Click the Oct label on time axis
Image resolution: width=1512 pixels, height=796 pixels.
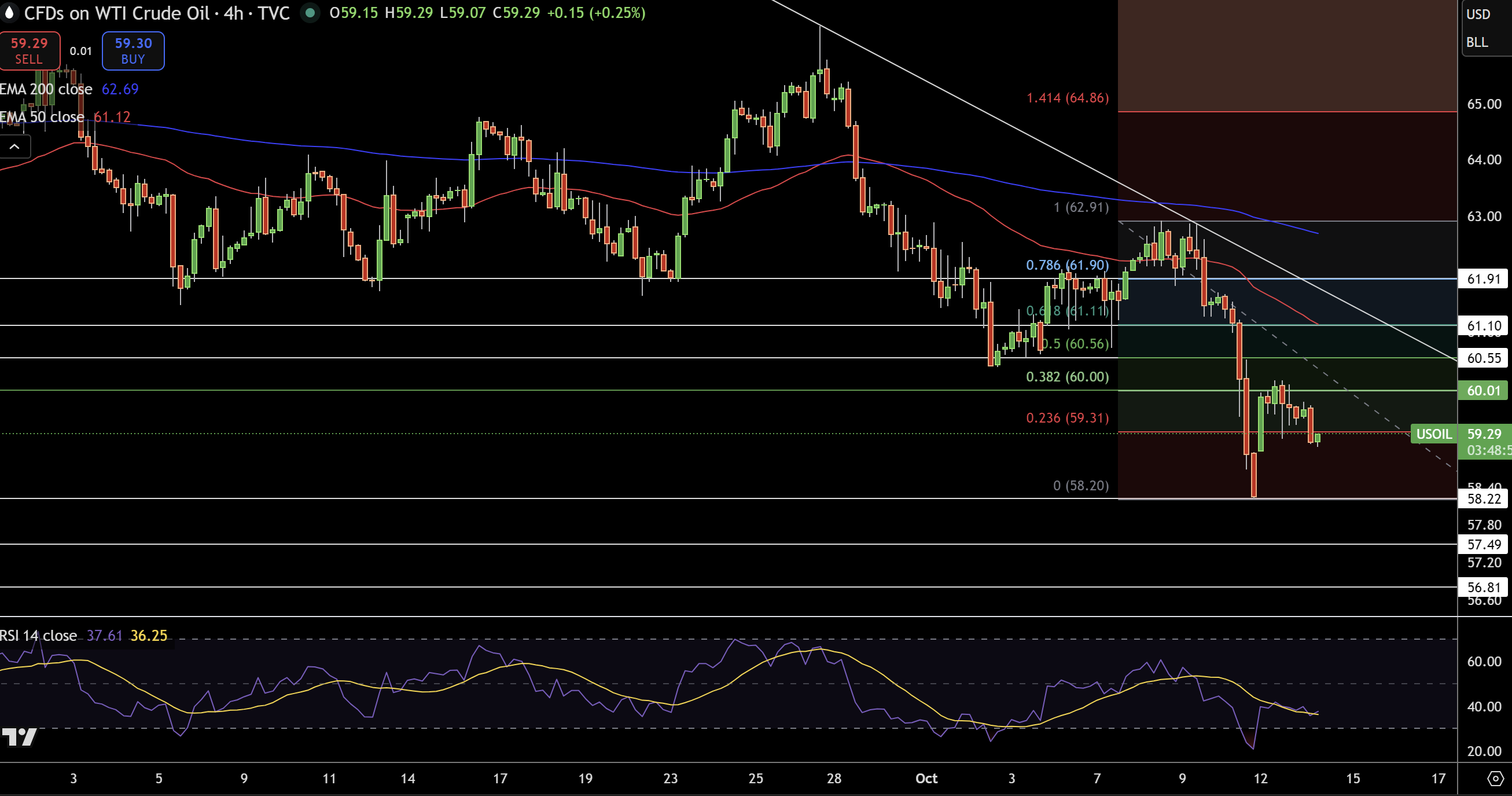tap(926, 779)
